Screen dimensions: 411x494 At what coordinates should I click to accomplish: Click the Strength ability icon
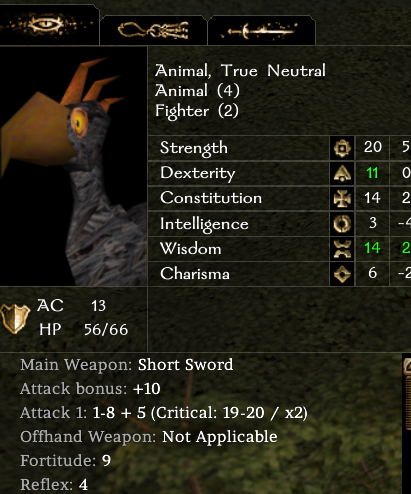(342, 148)
